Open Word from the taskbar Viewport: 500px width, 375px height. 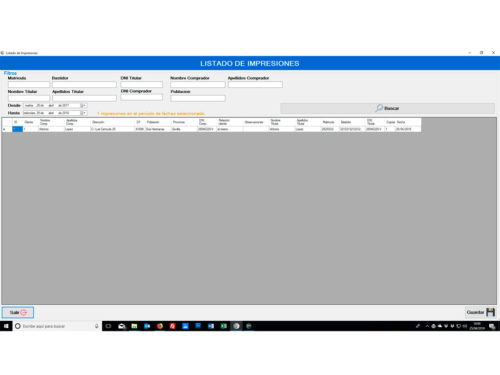pyautogui.click(x=211, y=326)
